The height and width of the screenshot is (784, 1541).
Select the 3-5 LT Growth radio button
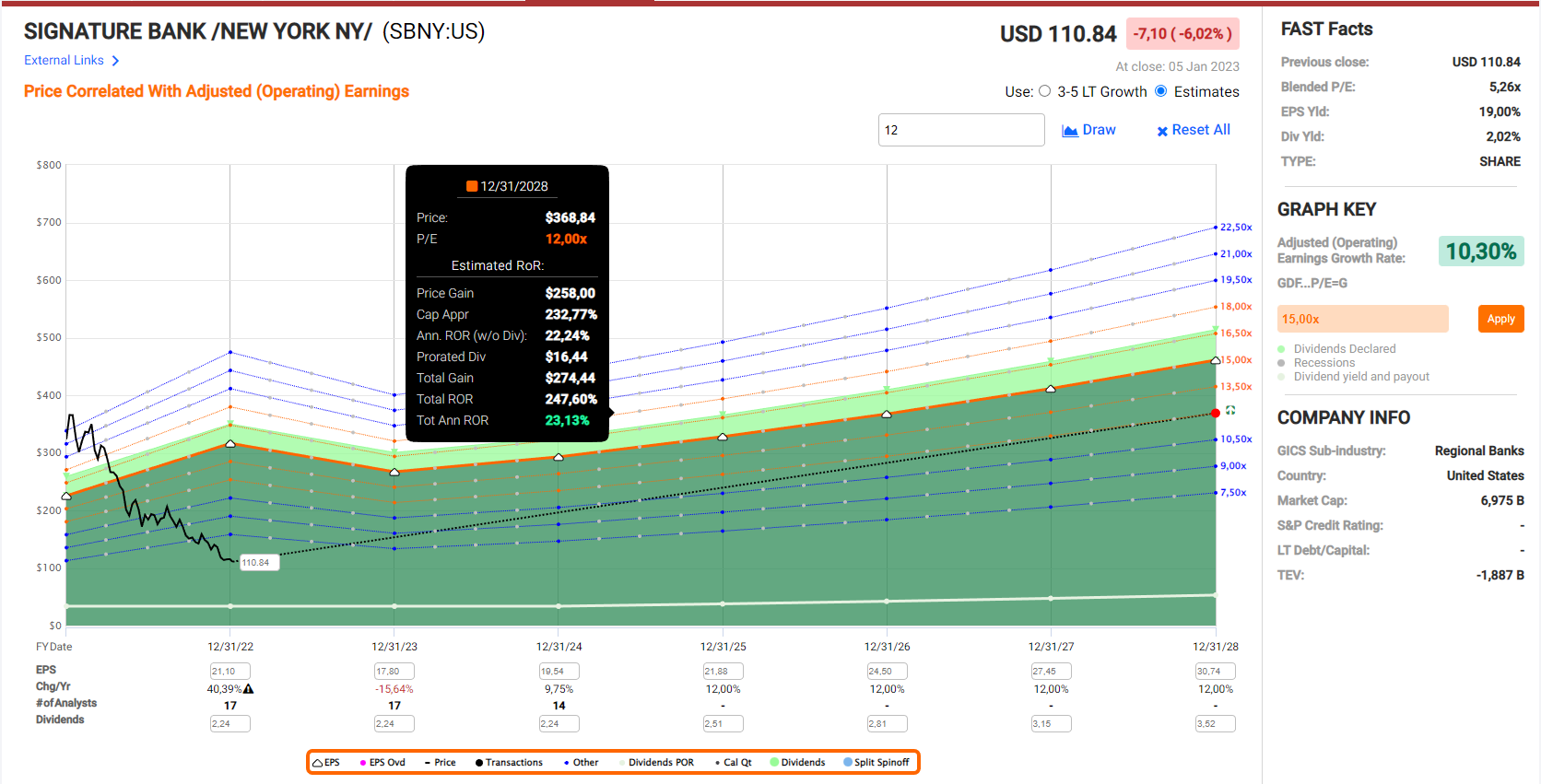pyautogui.click(x=1044, y=91)
